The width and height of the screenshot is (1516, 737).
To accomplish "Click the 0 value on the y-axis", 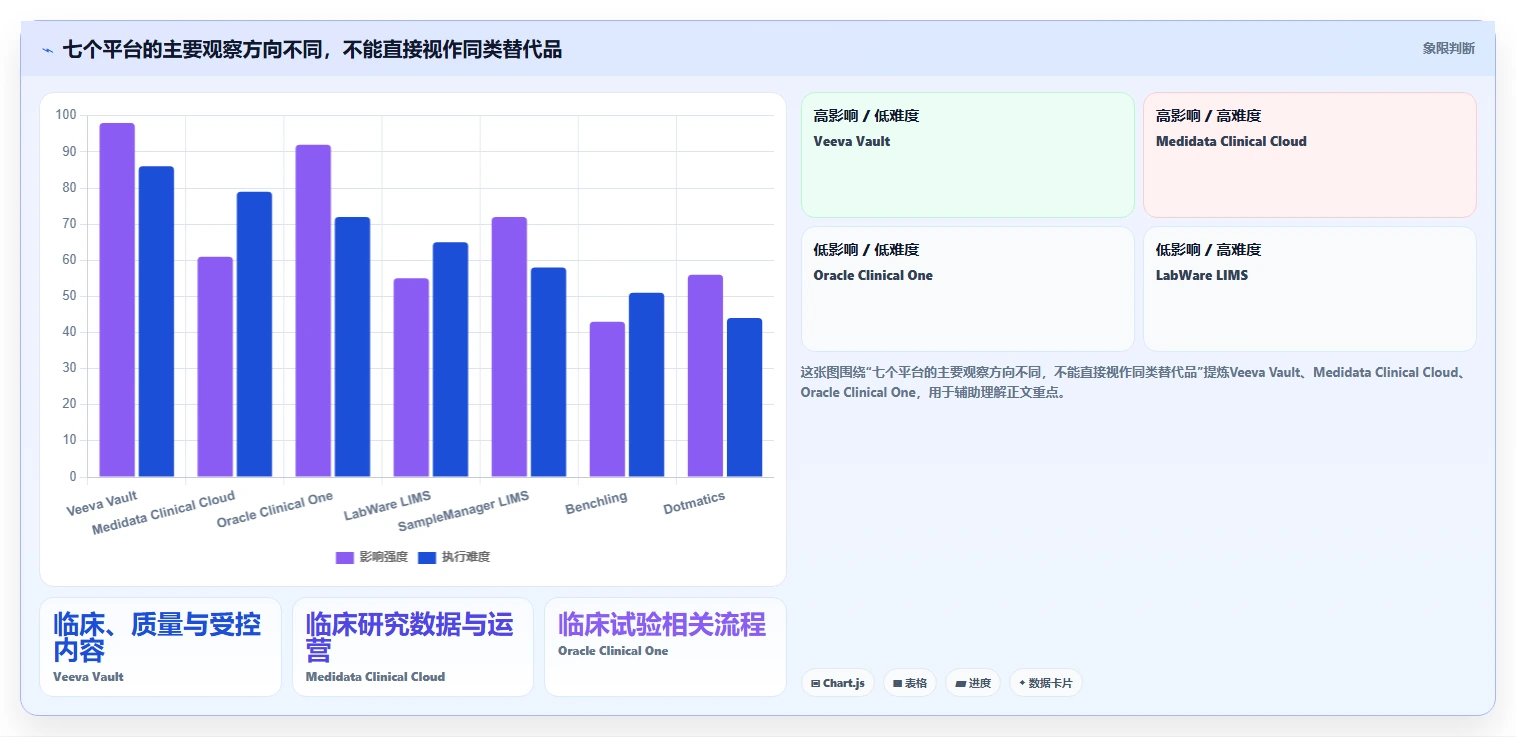I will pyautogui.click(x=73, y=477).
